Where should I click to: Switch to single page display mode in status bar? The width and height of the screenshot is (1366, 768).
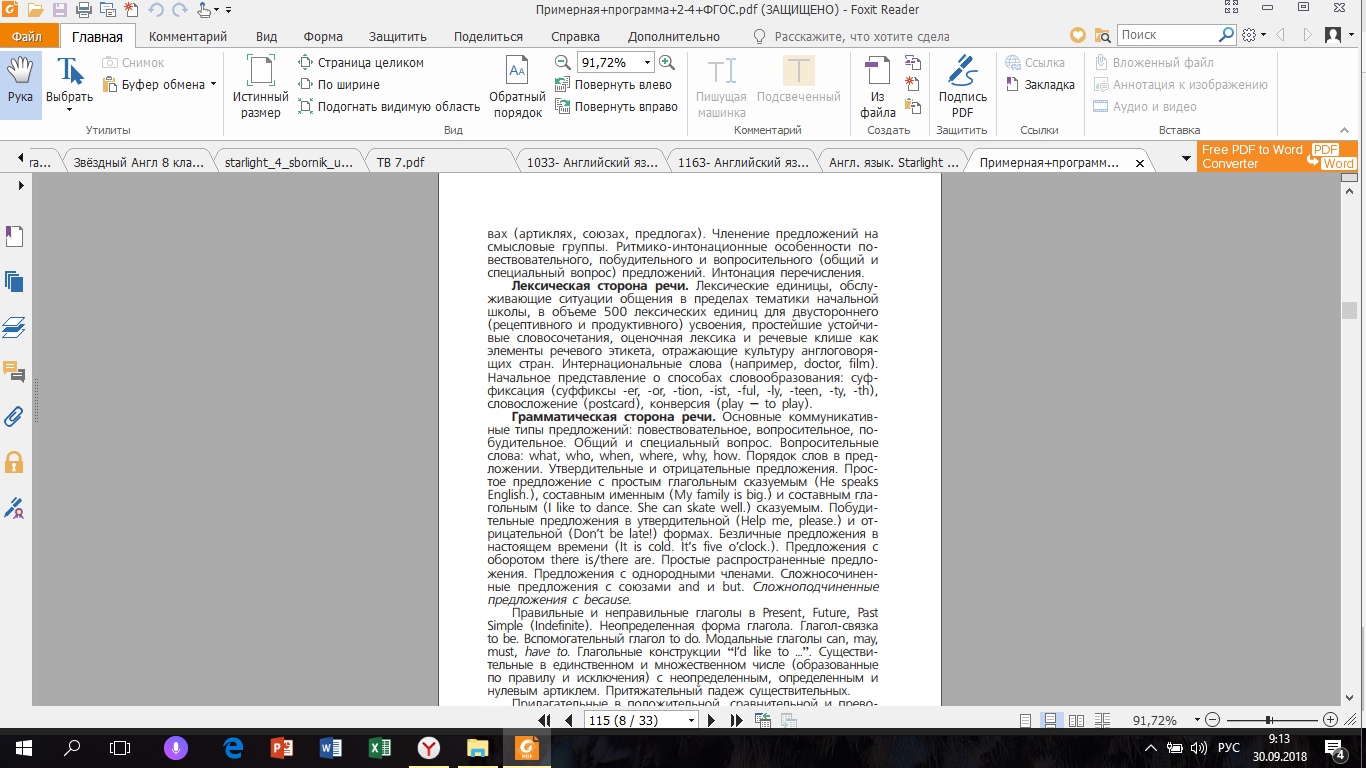tap(1025, 720)
